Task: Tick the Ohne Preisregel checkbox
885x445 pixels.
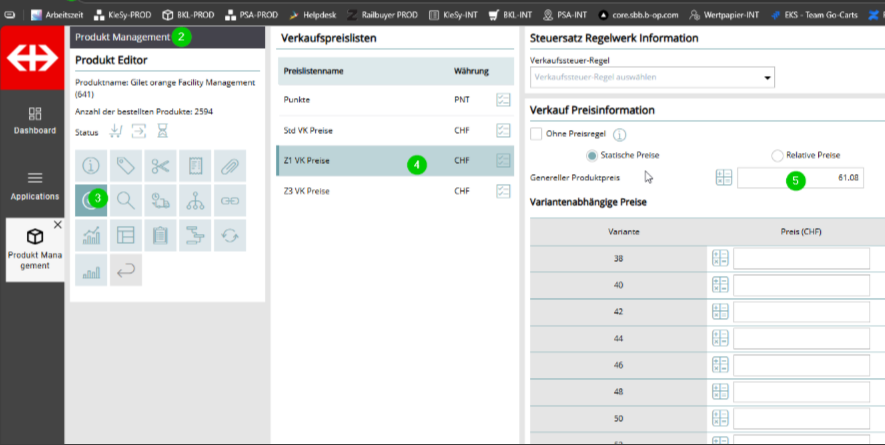Action: [x=536, y=134]
